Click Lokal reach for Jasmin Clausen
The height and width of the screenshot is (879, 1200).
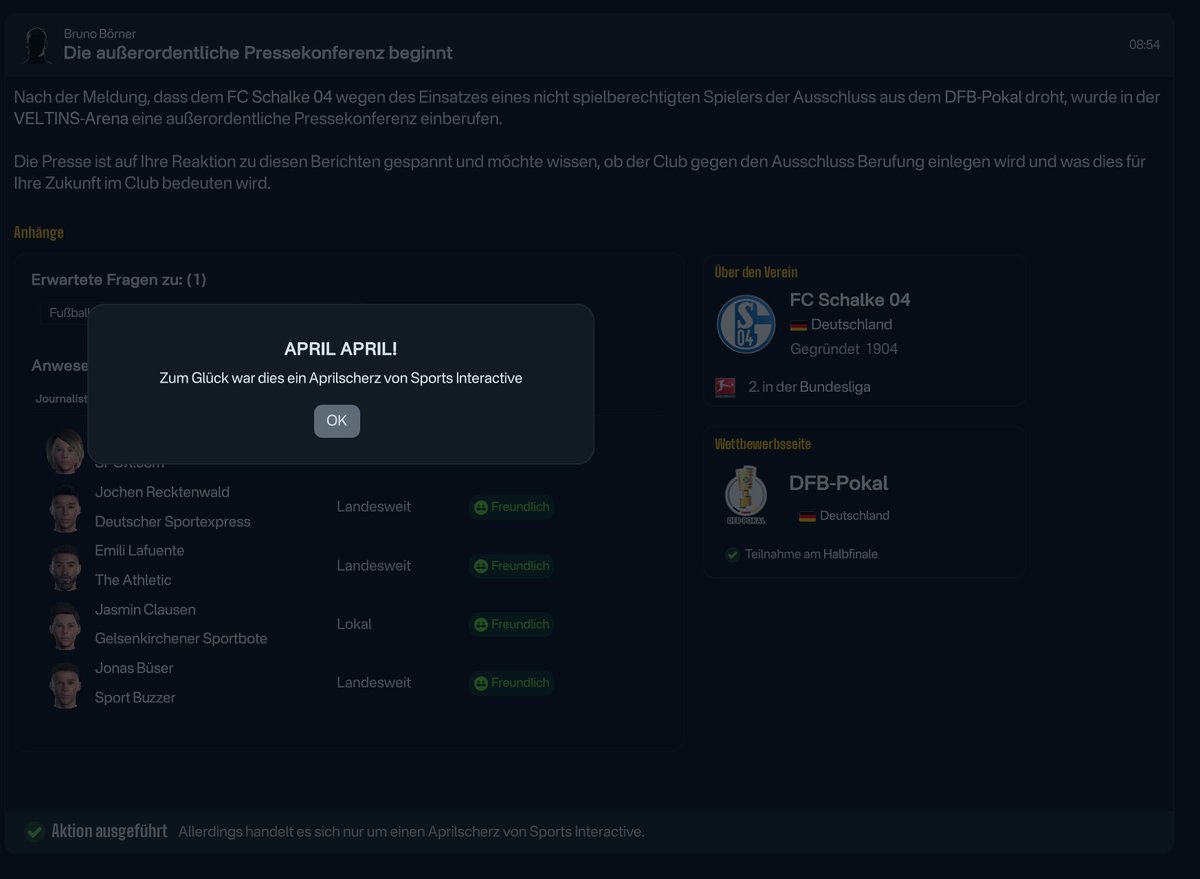coord(354,624)
